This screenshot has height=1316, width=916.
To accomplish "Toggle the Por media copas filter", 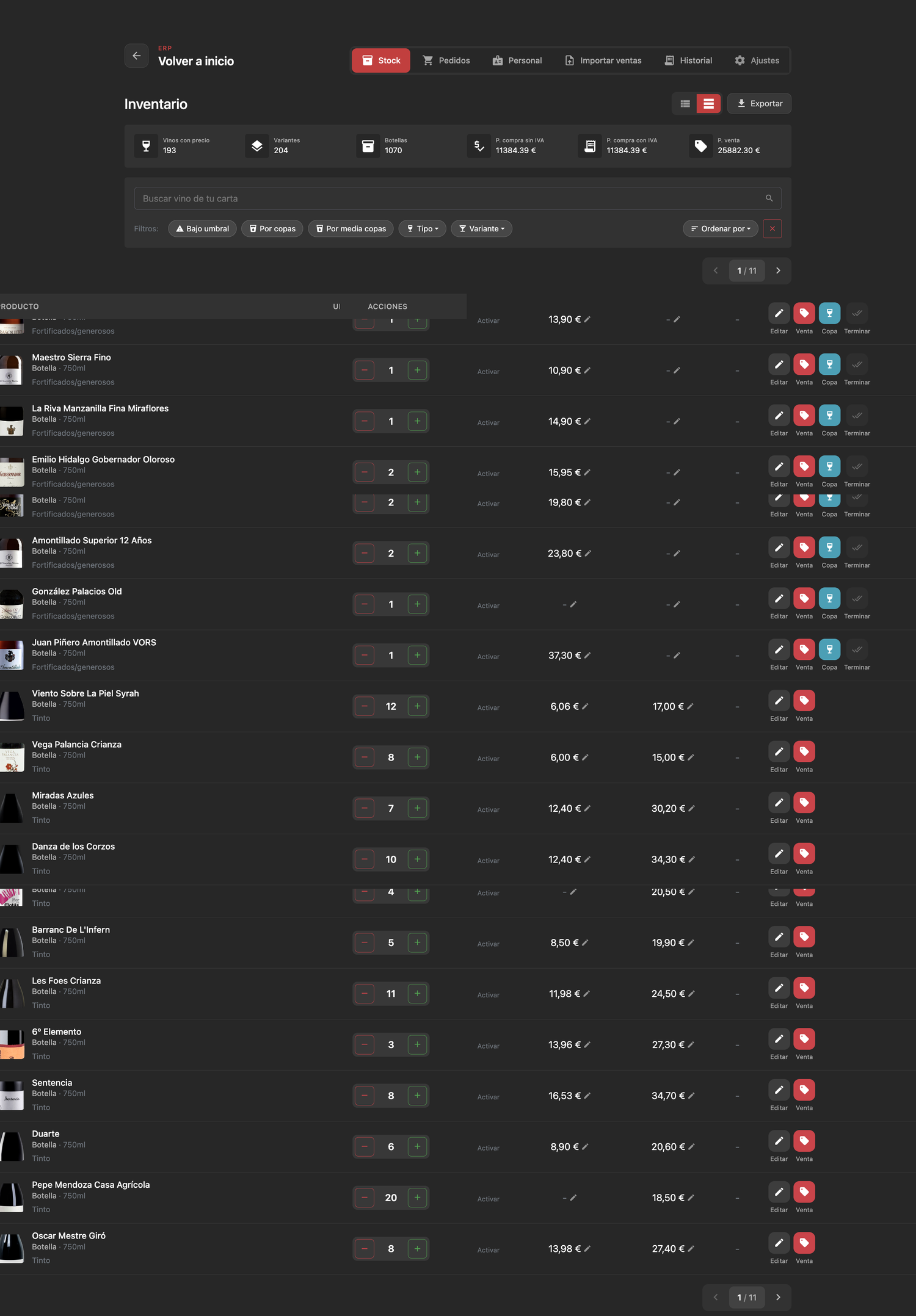I will click(x=351, y=229).
